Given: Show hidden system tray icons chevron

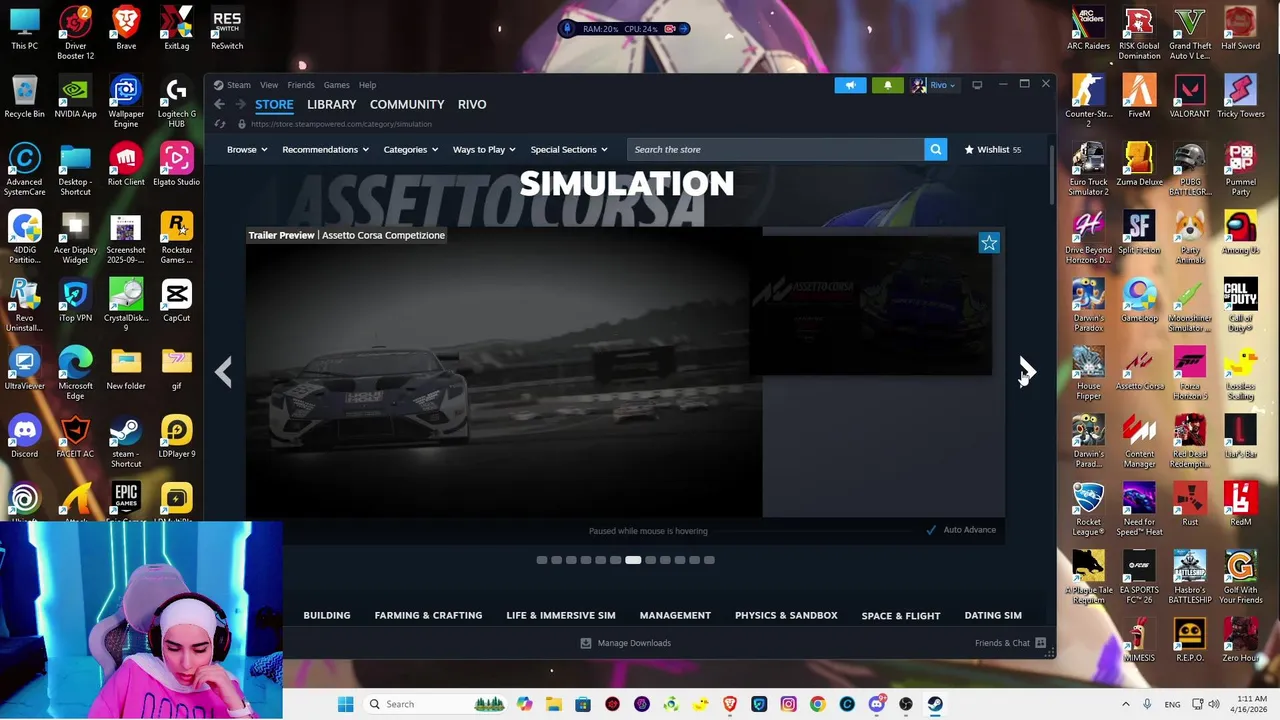Looking at the screenshot, I should click(x=1125, y=704).
